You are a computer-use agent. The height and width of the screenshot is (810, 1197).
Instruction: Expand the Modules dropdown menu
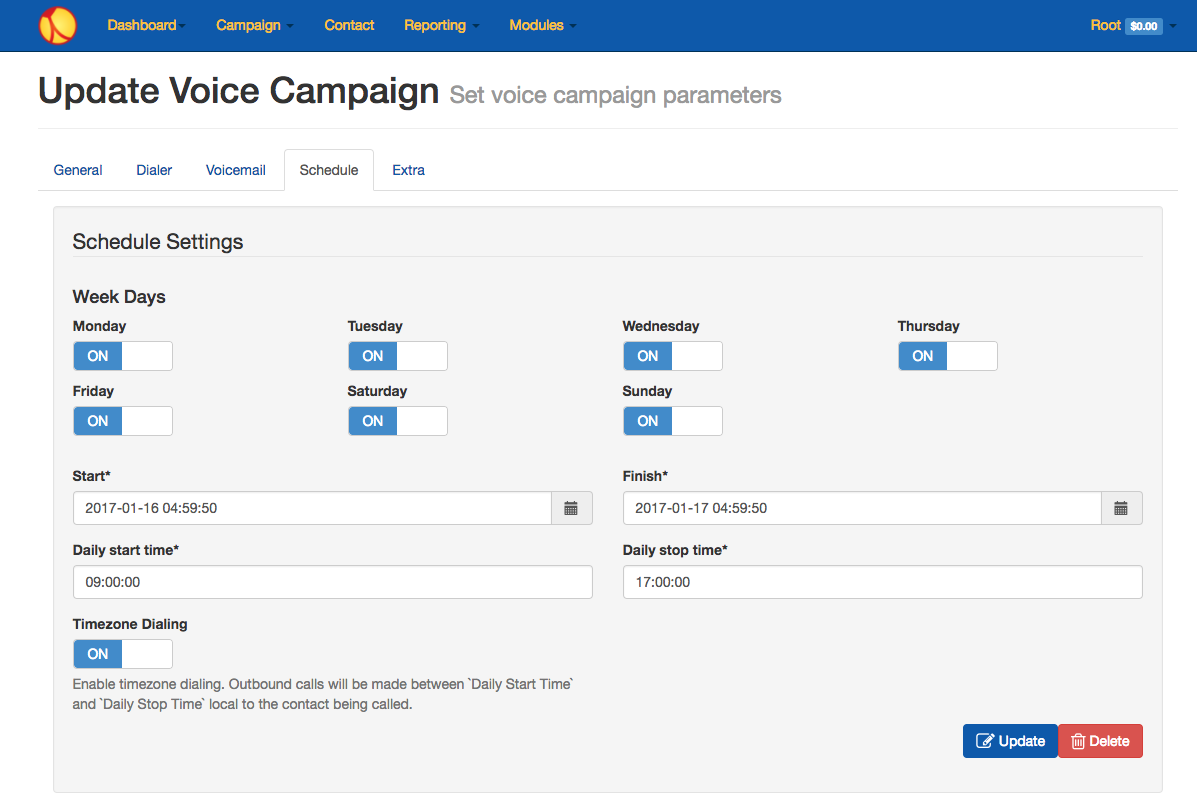coord(542,25)
